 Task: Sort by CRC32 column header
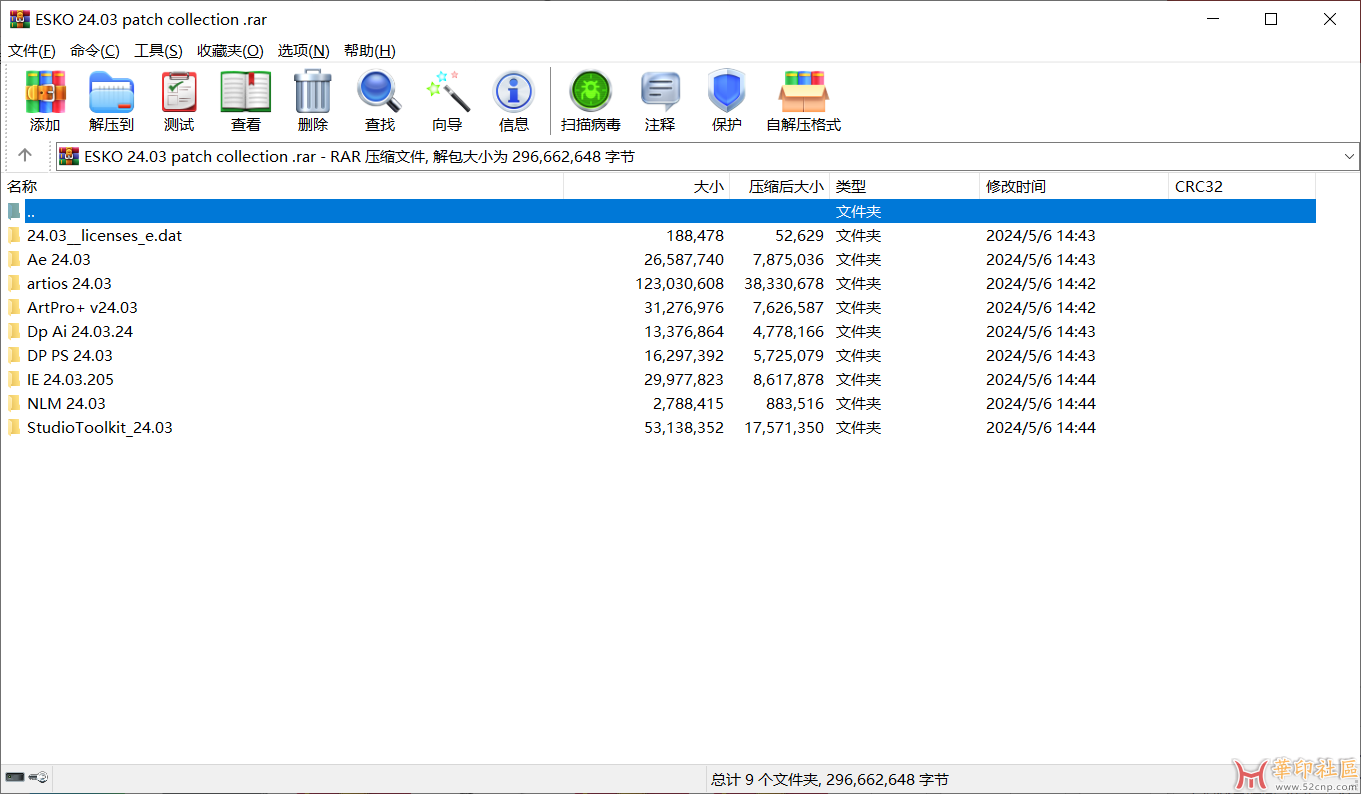pyautogui.click(x=1242, y=187)
